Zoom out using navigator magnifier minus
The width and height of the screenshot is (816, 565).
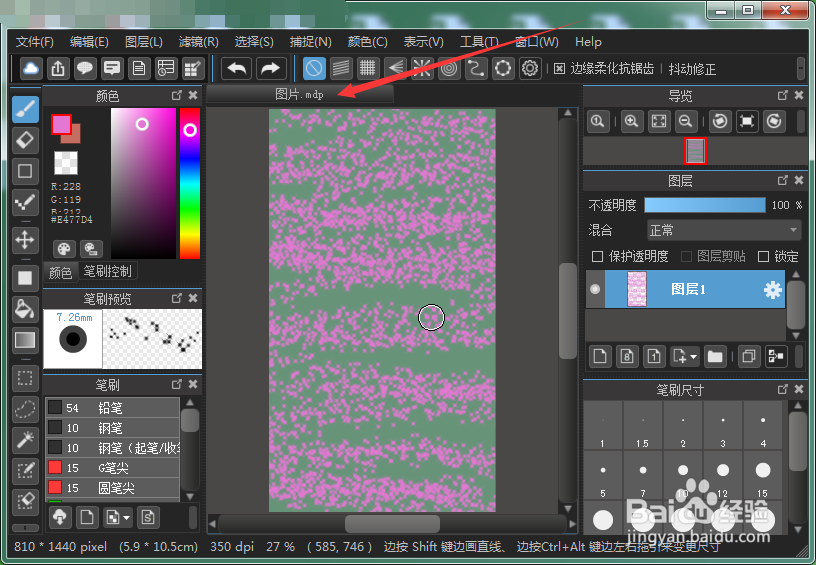coord(686,122)
